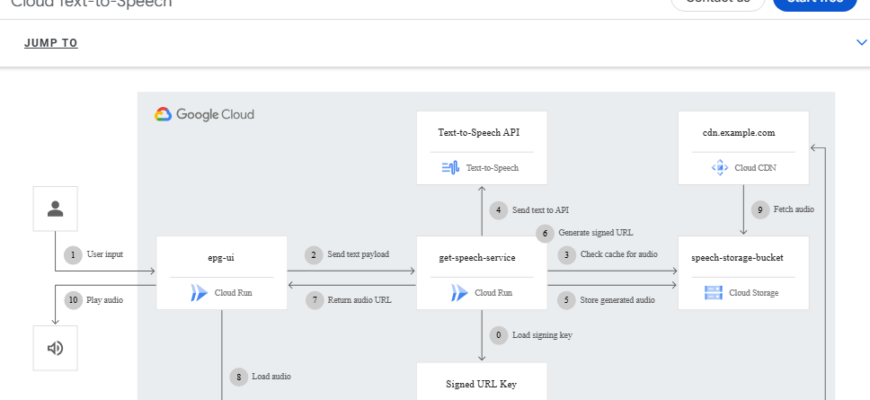The width and height of the screenshot is (870, 400).
Task: Click the 'Load signing key' label
Action: click(x=542, y=335)
